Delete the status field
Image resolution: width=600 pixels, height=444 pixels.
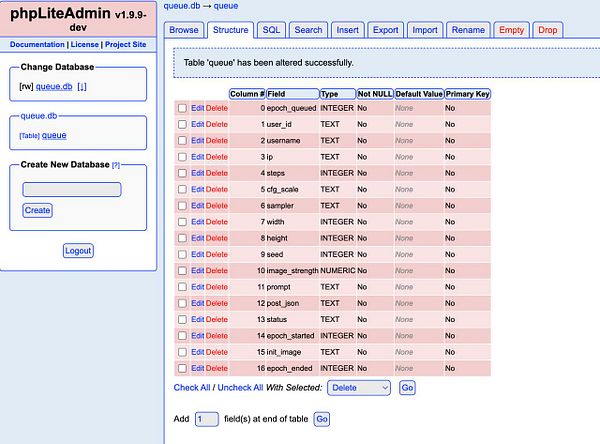(217, 320)
